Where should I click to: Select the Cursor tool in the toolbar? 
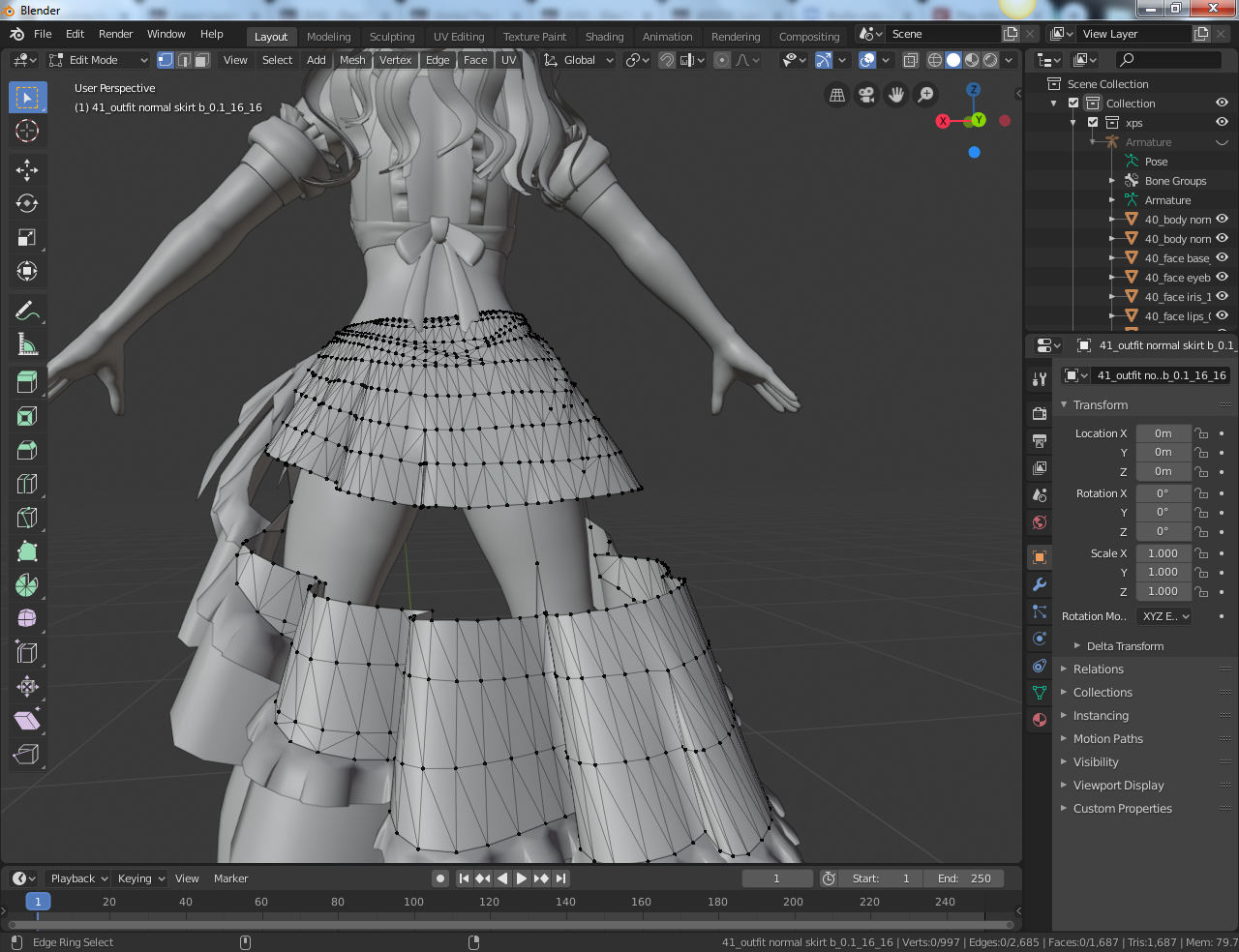(x=27, y=131)
